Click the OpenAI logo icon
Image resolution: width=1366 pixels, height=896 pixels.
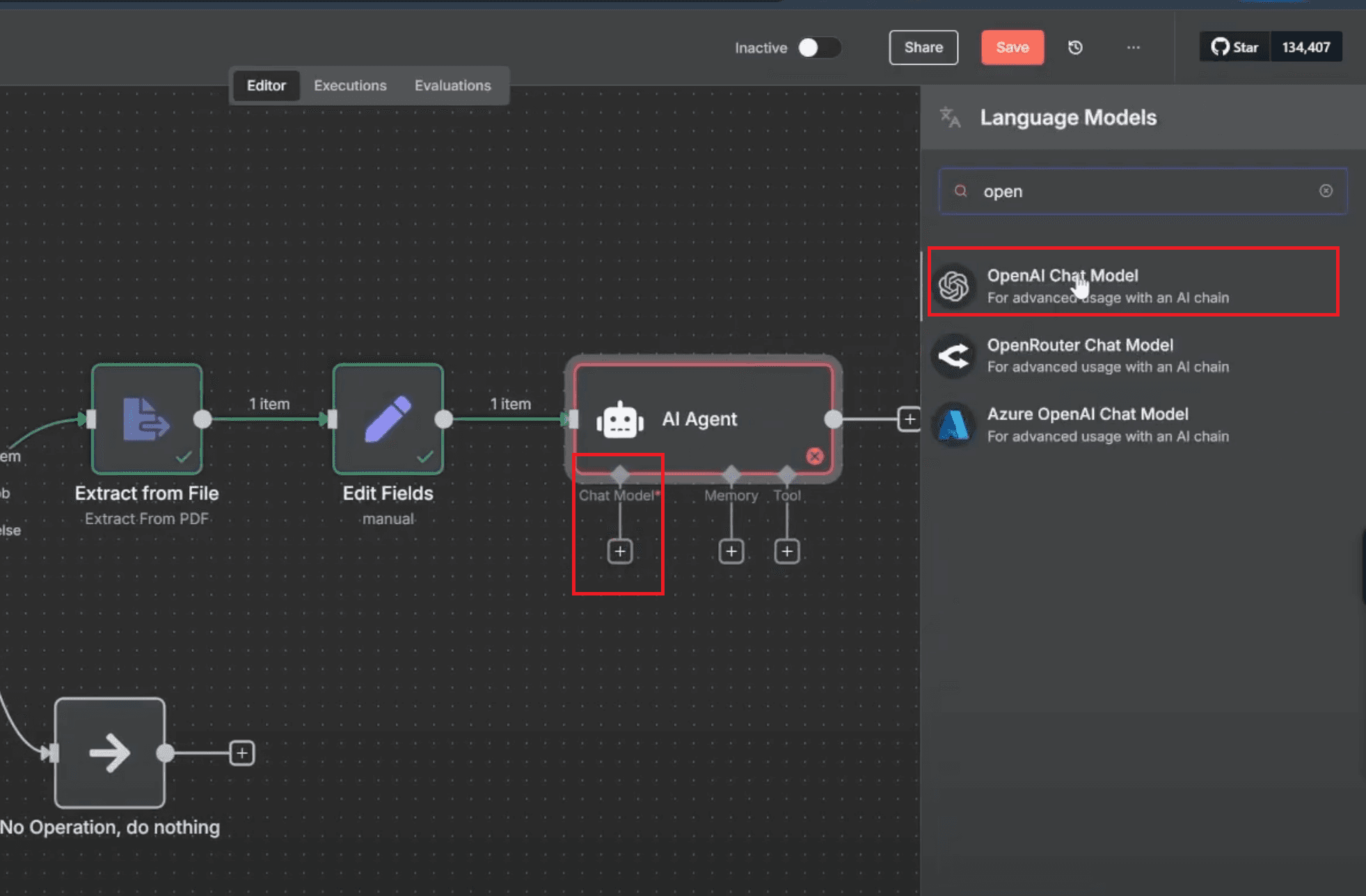[953, 286]
